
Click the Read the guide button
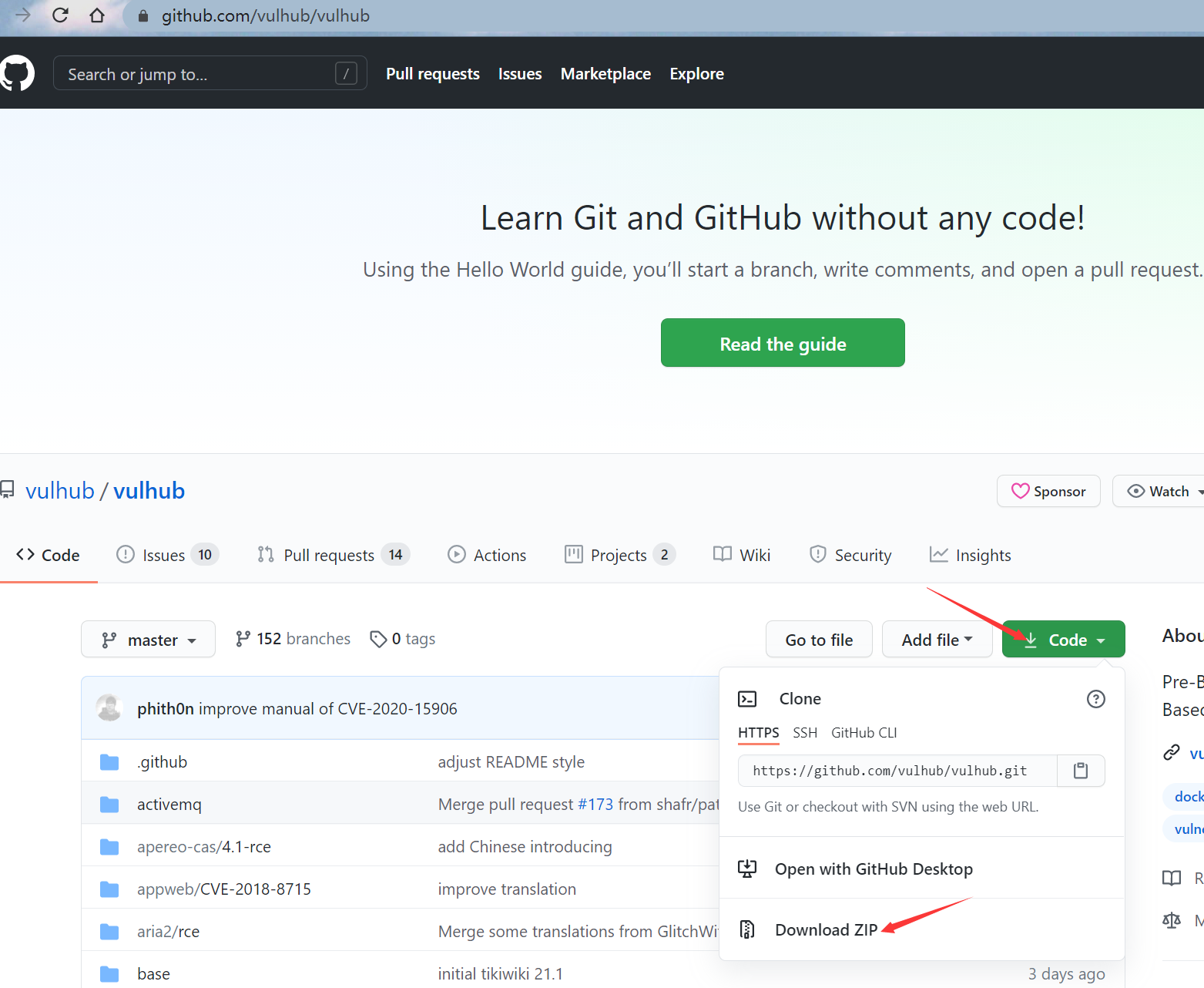(x=783, y=343)
